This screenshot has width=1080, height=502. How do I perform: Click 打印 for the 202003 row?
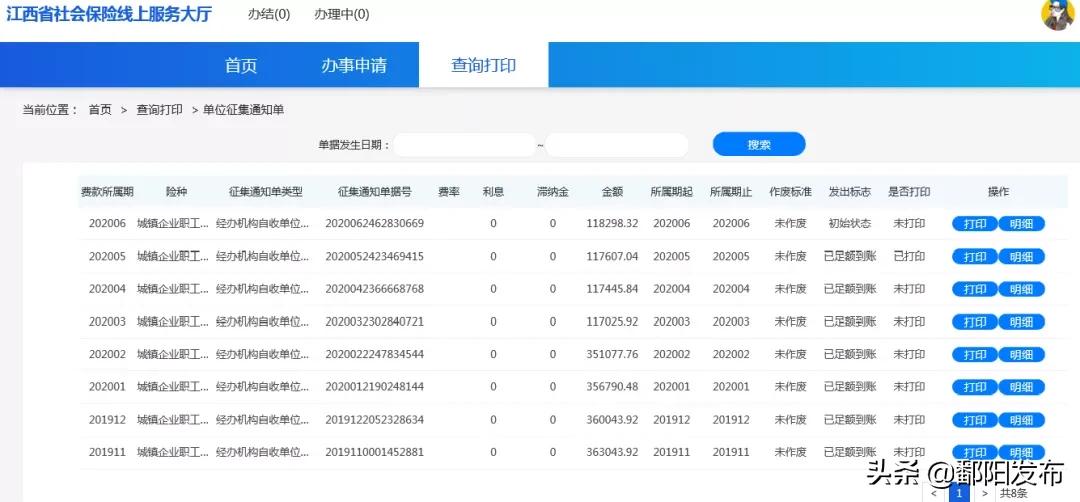click(x=975, y=322)
